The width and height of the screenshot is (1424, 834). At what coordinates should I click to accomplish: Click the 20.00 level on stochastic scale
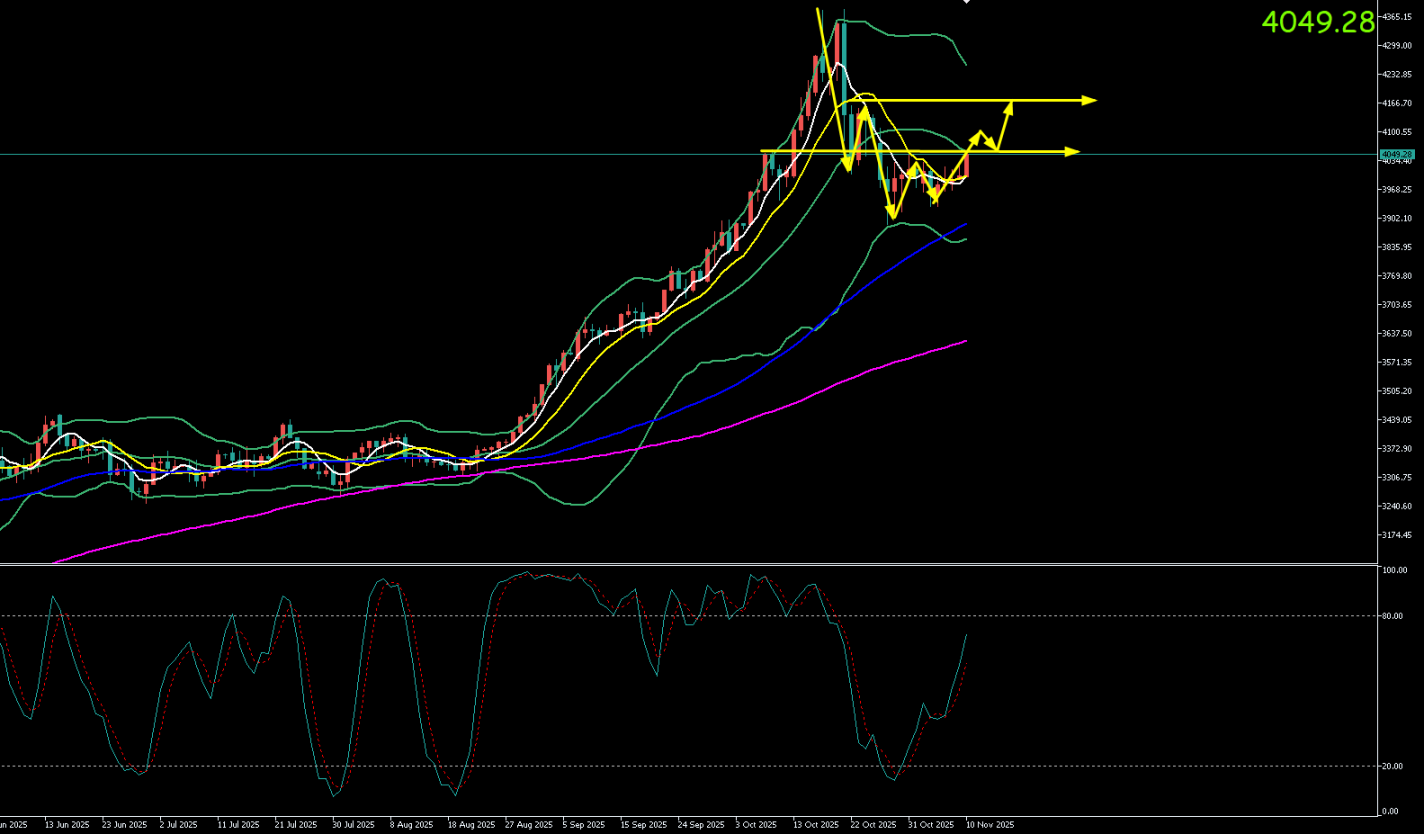coord(1394,766)
